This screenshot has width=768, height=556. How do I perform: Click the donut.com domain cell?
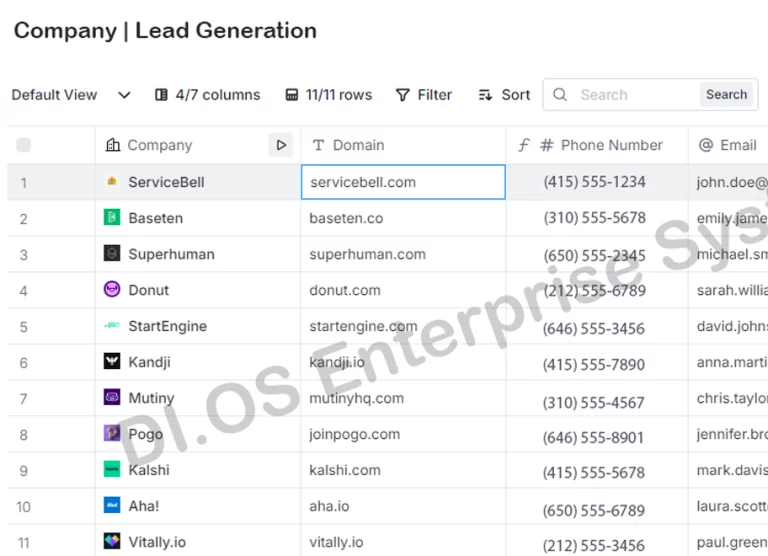click(403, 290)
